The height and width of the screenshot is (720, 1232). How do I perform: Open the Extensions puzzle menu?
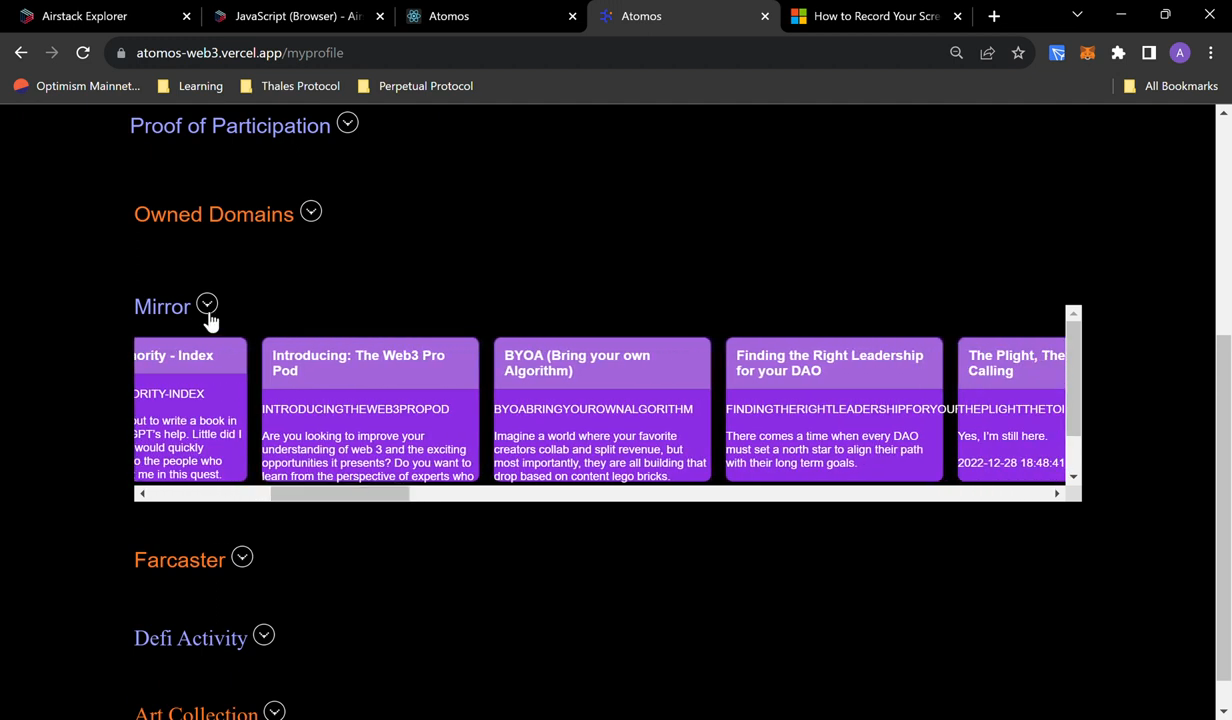(1118, 53)
